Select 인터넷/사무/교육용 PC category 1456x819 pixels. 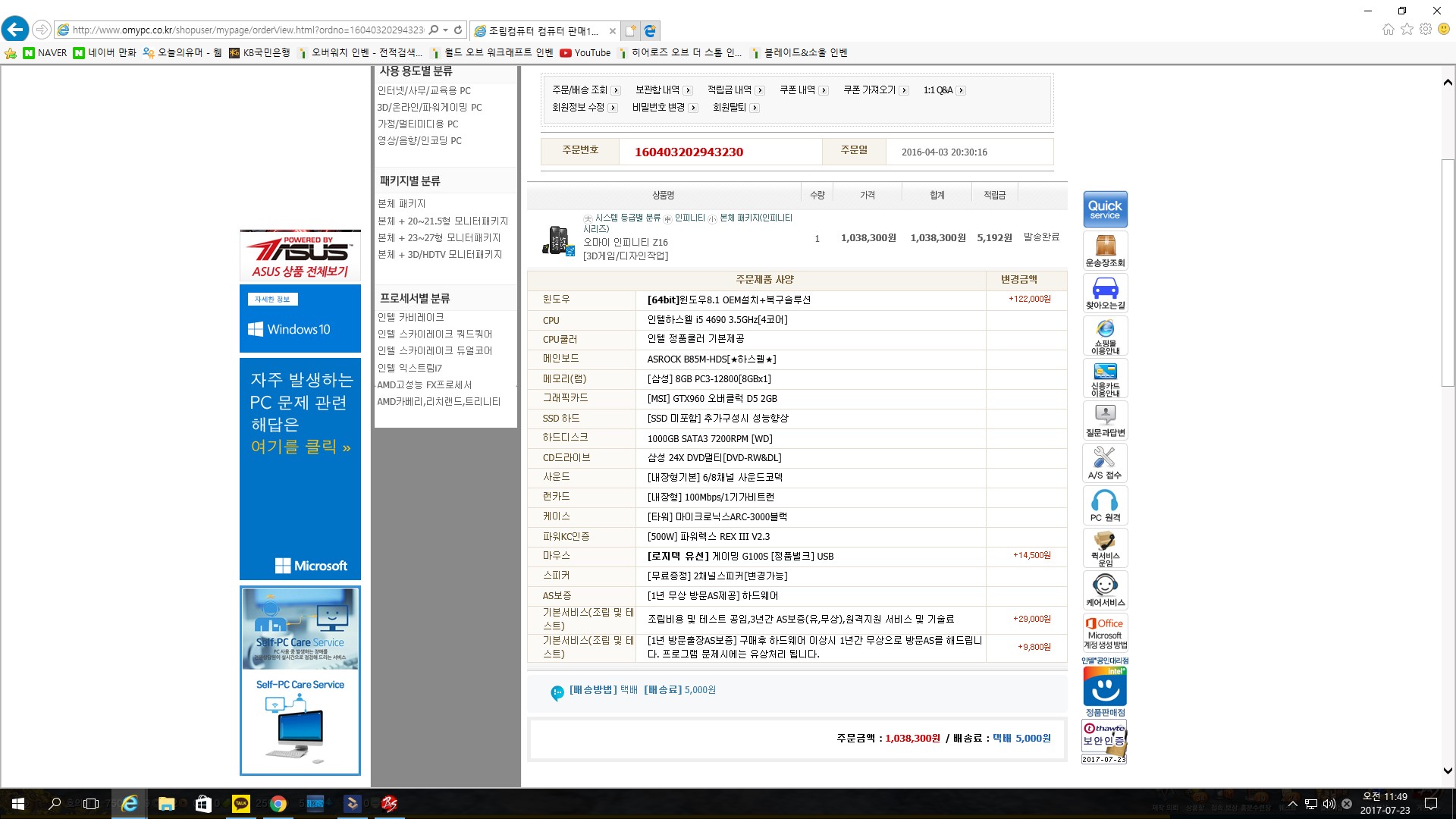(424, 90)
